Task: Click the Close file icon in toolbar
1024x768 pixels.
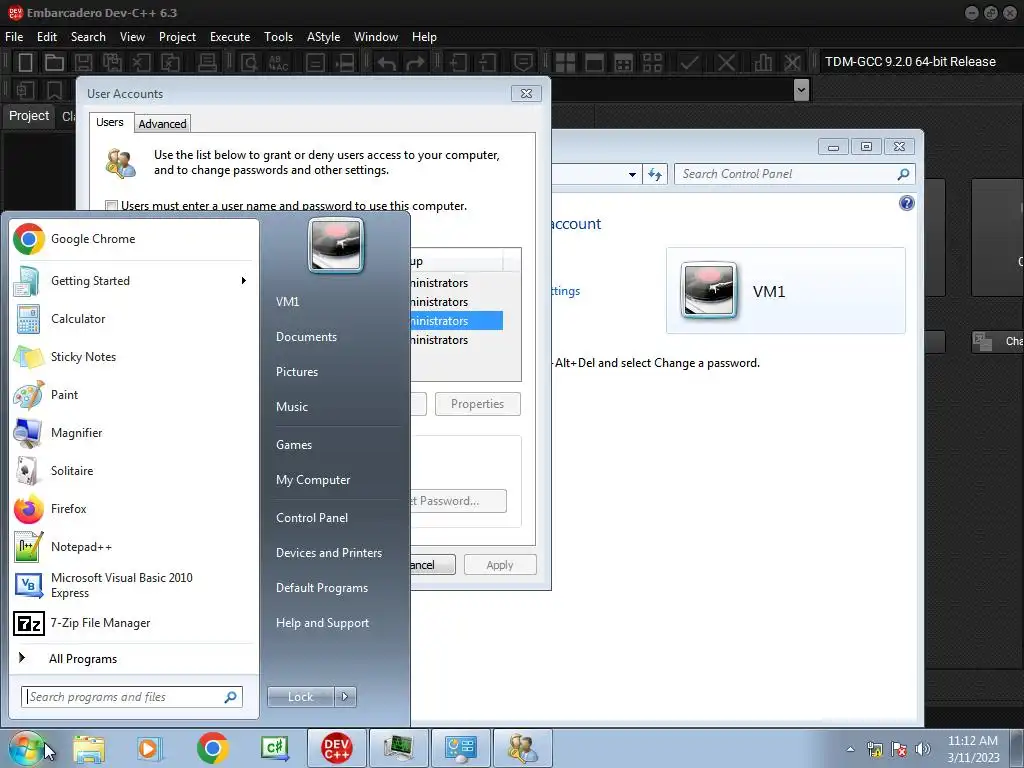Action: point(141,63)
